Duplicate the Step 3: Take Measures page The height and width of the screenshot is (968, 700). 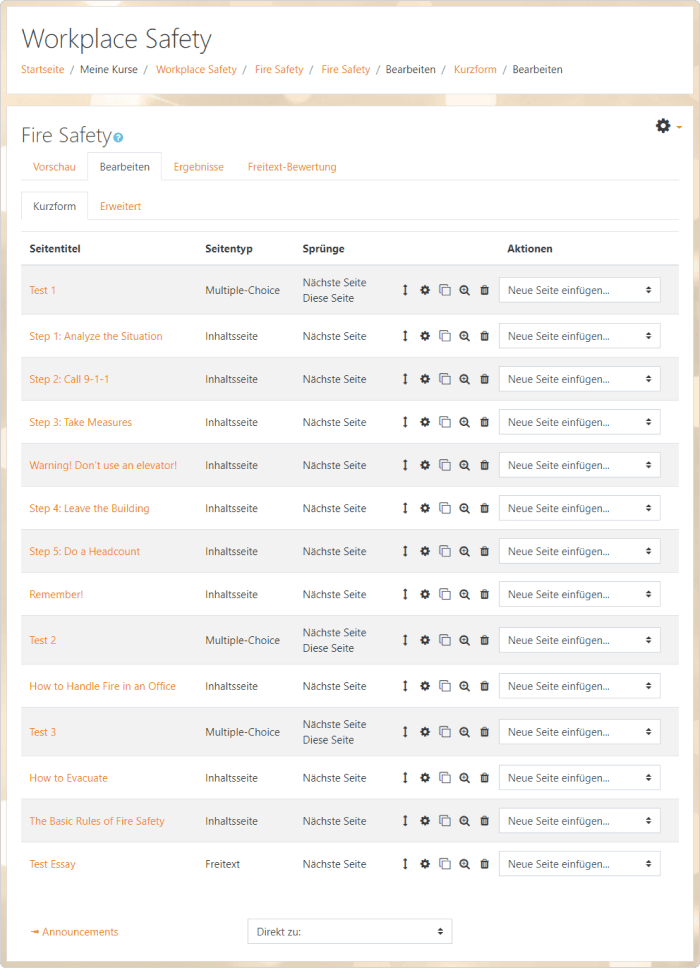(444, 422)
